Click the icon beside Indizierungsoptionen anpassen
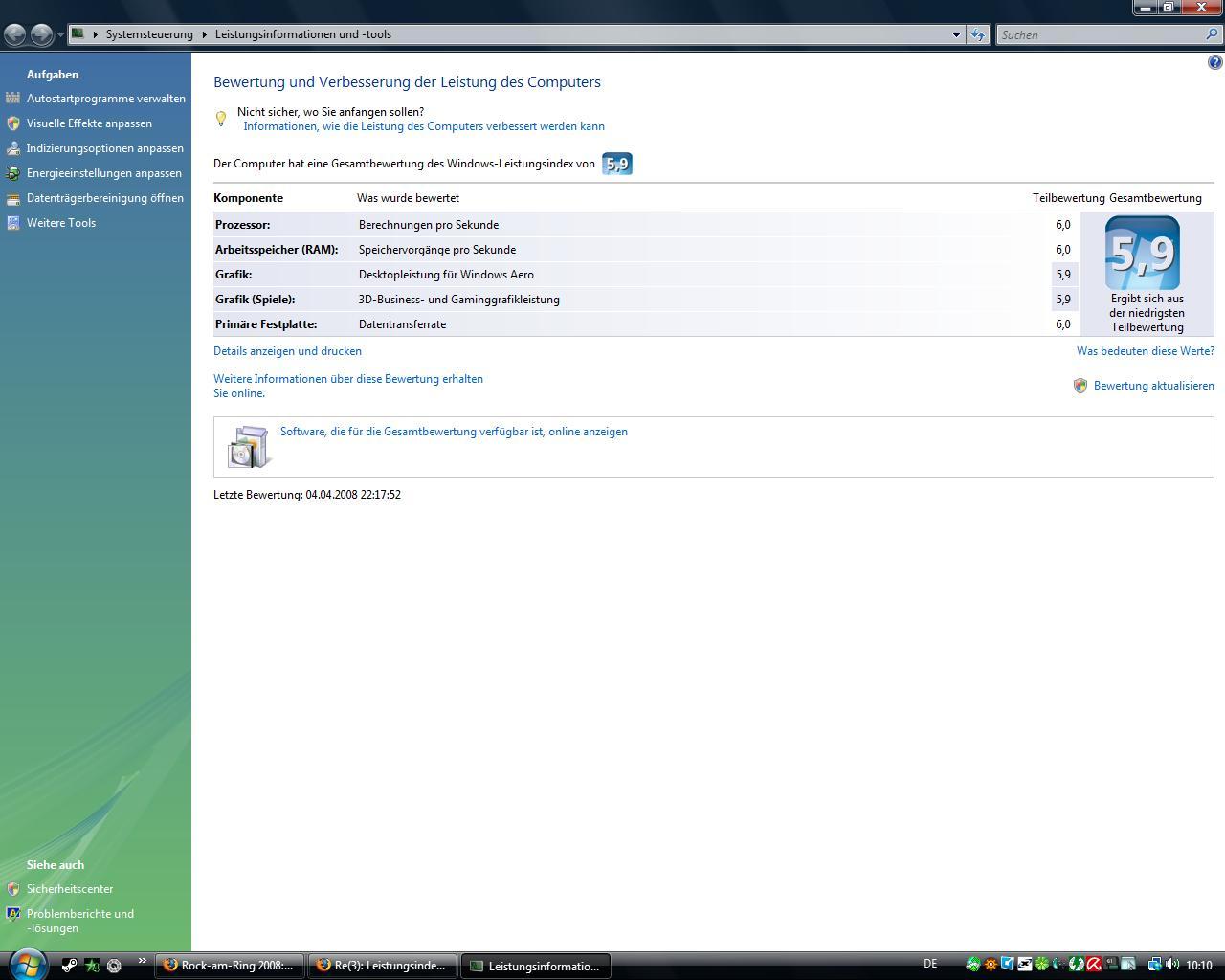 [x=12, y=148]
